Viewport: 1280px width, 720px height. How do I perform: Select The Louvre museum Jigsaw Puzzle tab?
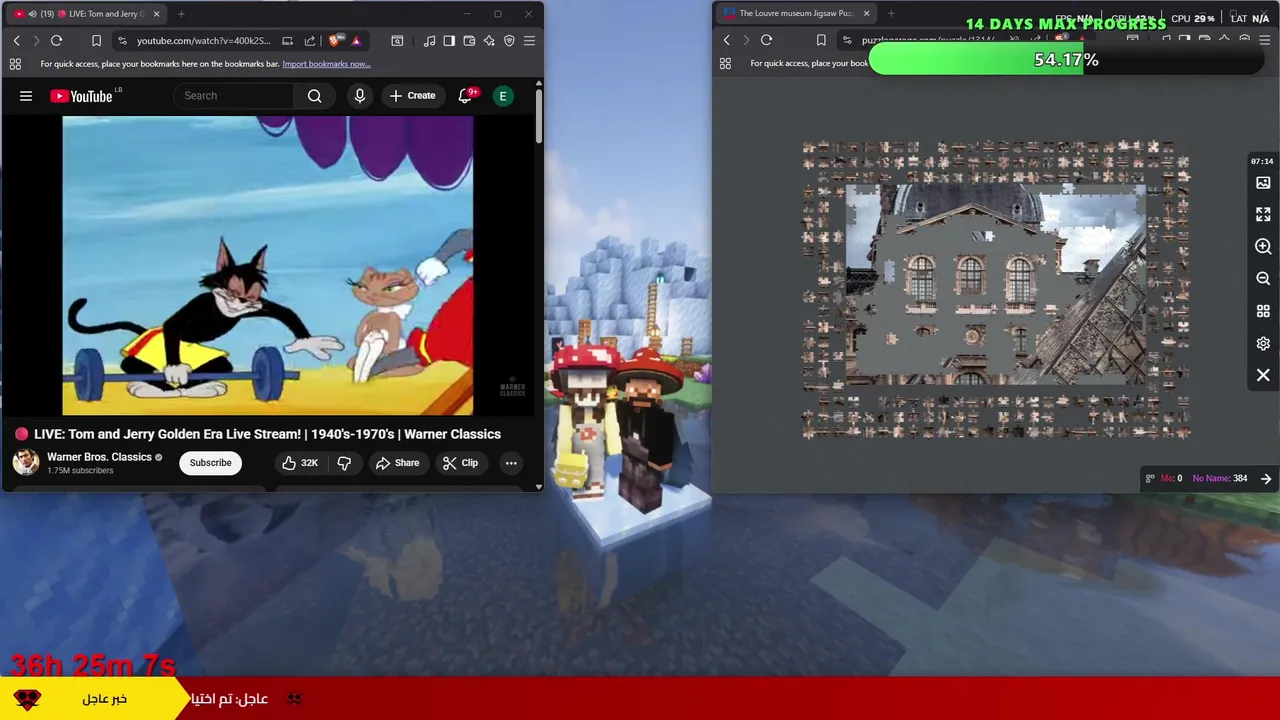click(796, 14)
